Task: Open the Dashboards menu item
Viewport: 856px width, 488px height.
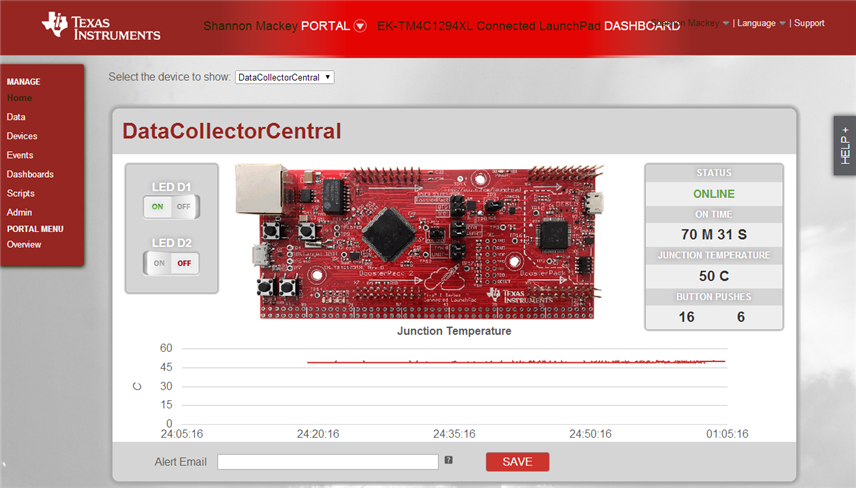Action: pyautogui.click(x=30, y=174)
